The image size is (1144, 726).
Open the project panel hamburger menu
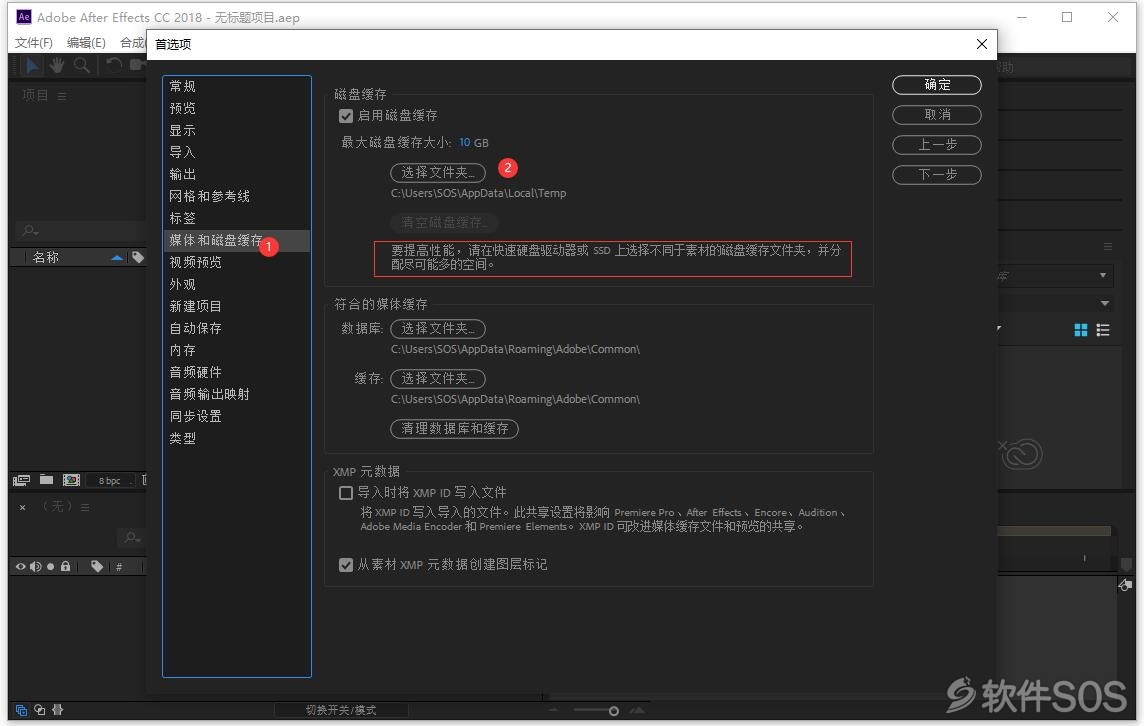tap(62, 96)
